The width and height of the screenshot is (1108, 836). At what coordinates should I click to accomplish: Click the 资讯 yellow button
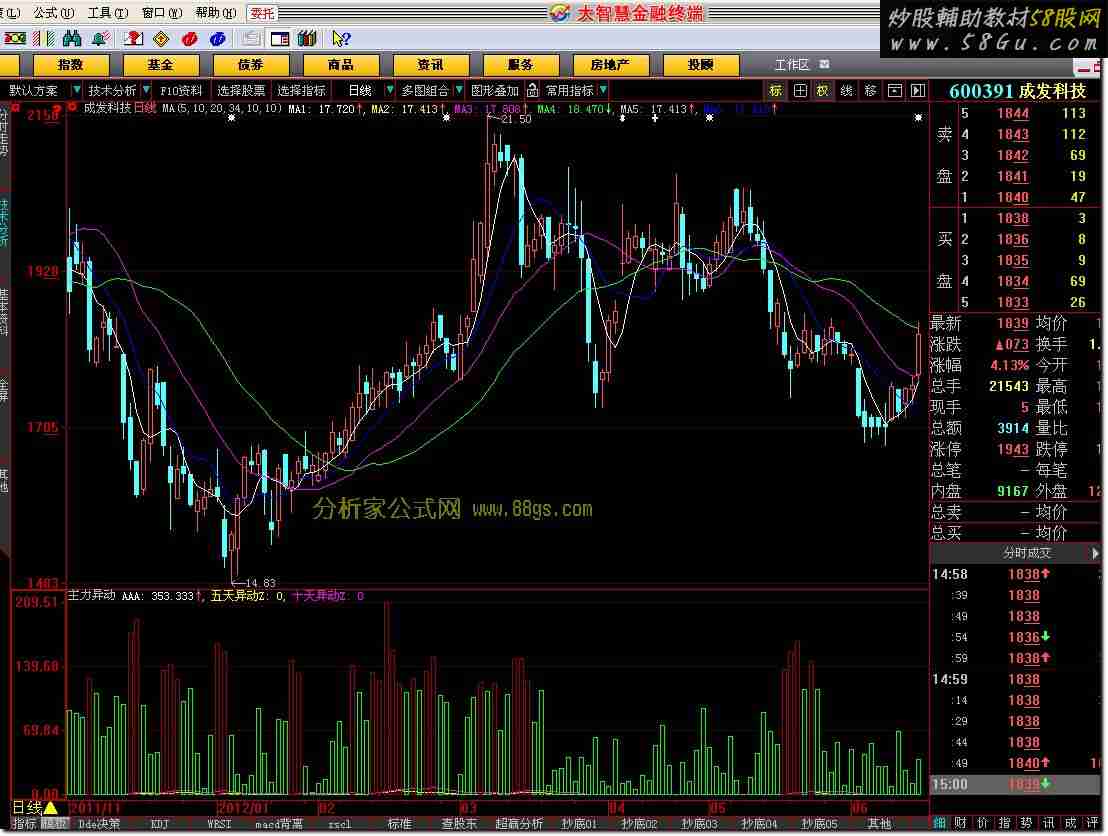click(x=430, y=65)
